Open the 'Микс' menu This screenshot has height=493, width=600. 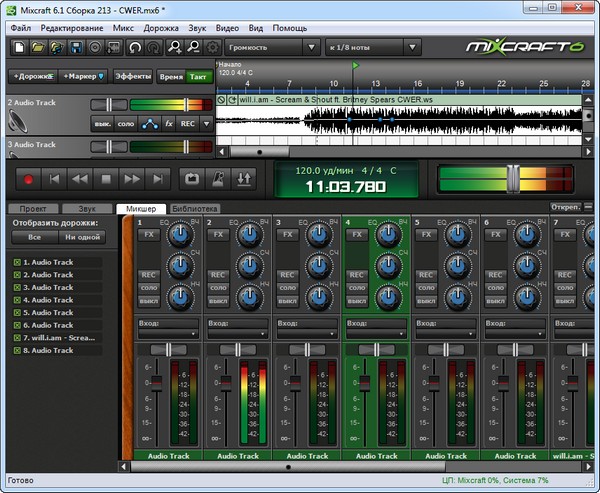pyautogui.click(x=124, y=28)
